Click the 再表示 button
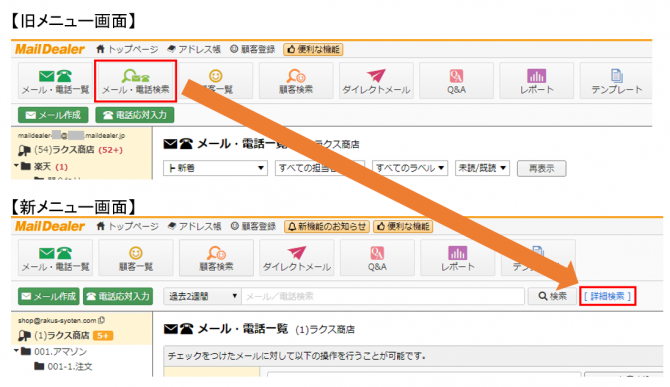The width and height of the screenshot is (670, 387). point(542,168)
